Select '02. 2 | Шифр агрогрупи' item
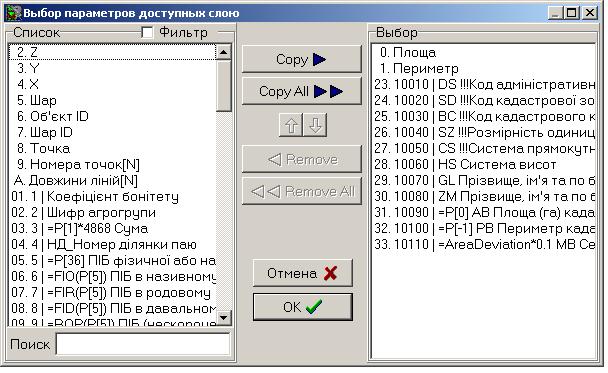Image resolution: width=608 pixels, height=373 pixels. point(112,212)
